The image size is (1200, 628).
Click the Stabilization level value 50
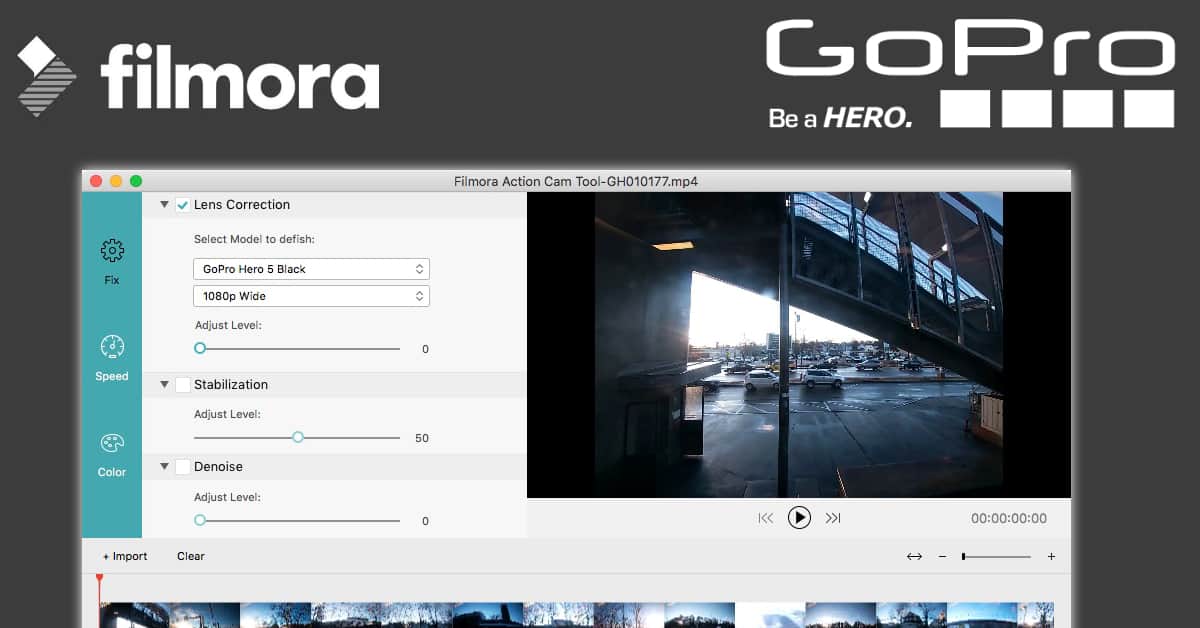pyautogui.click(x=422, y=438)
